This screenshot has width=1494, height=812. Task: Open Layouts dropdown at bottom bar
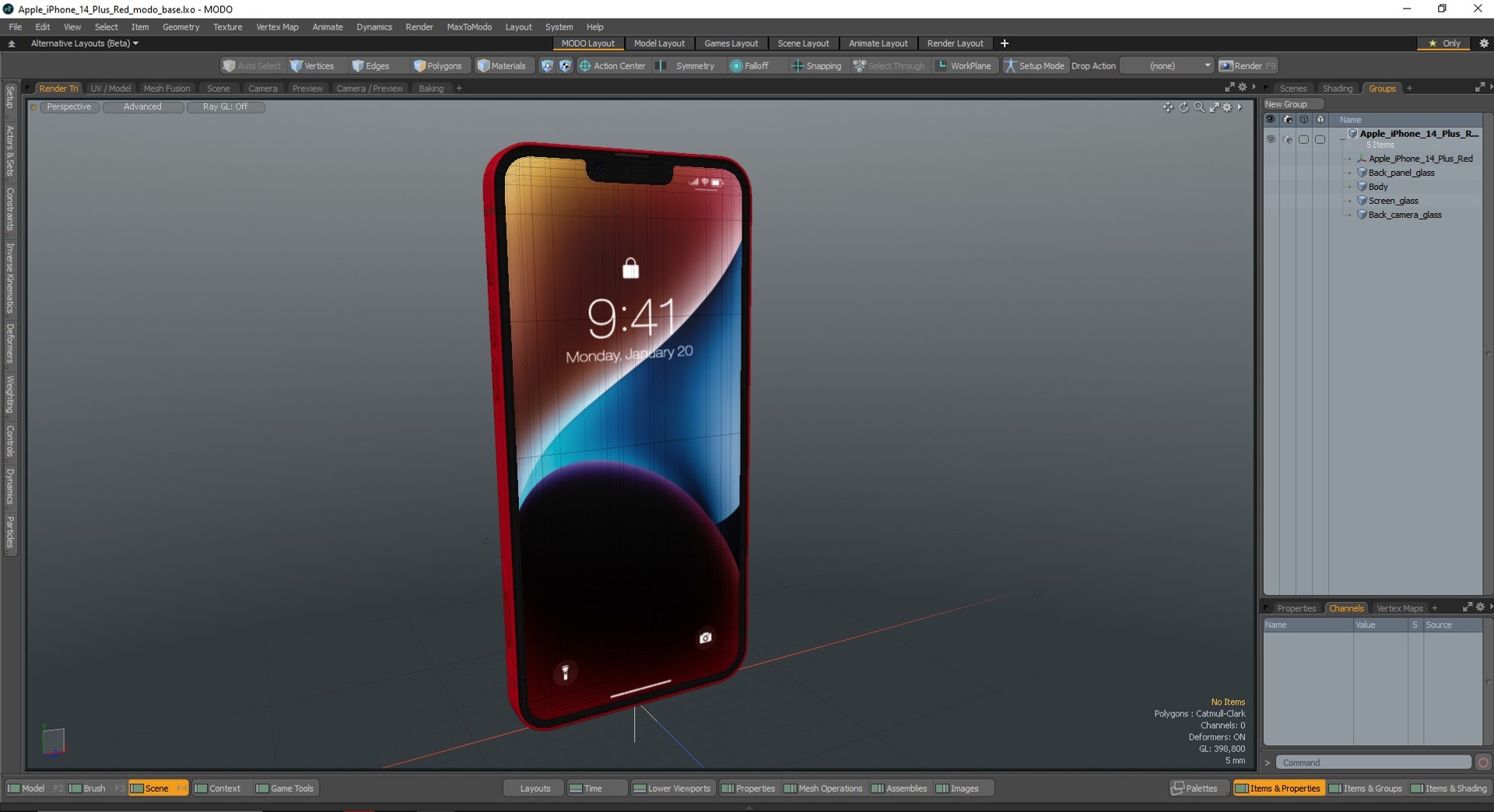tap(534, 788)
